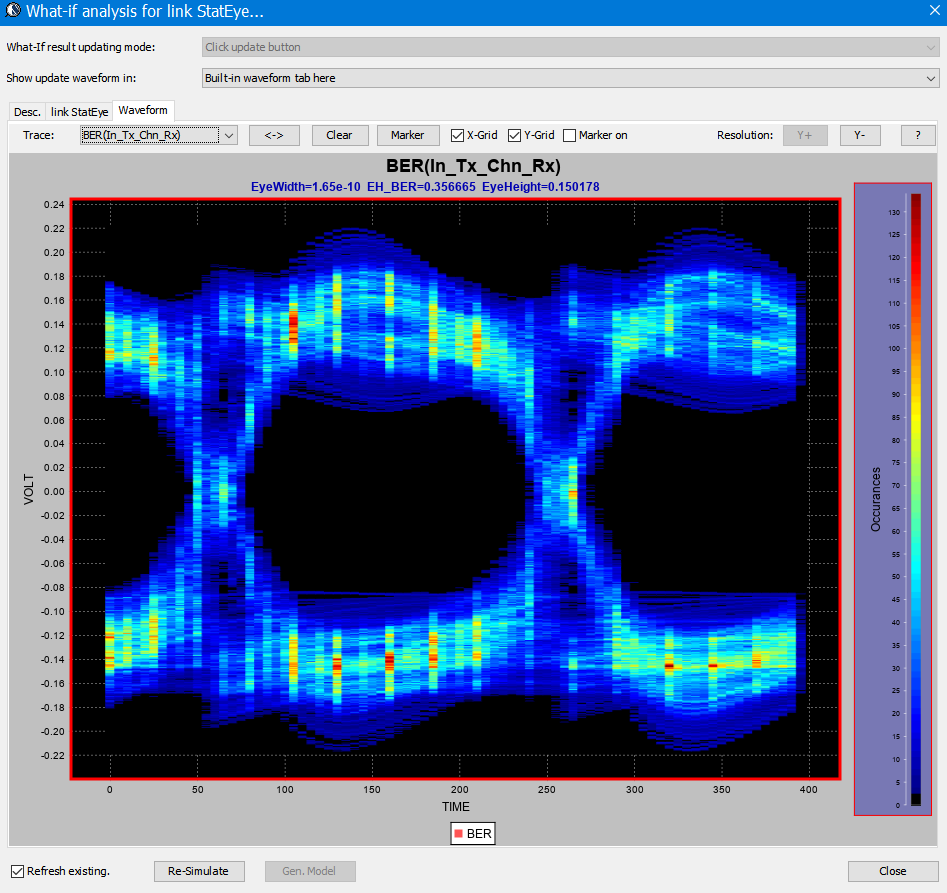Disable the Y-Grid checkbox
The height and width of the screenshot is (893, 947).
(515, 135)
